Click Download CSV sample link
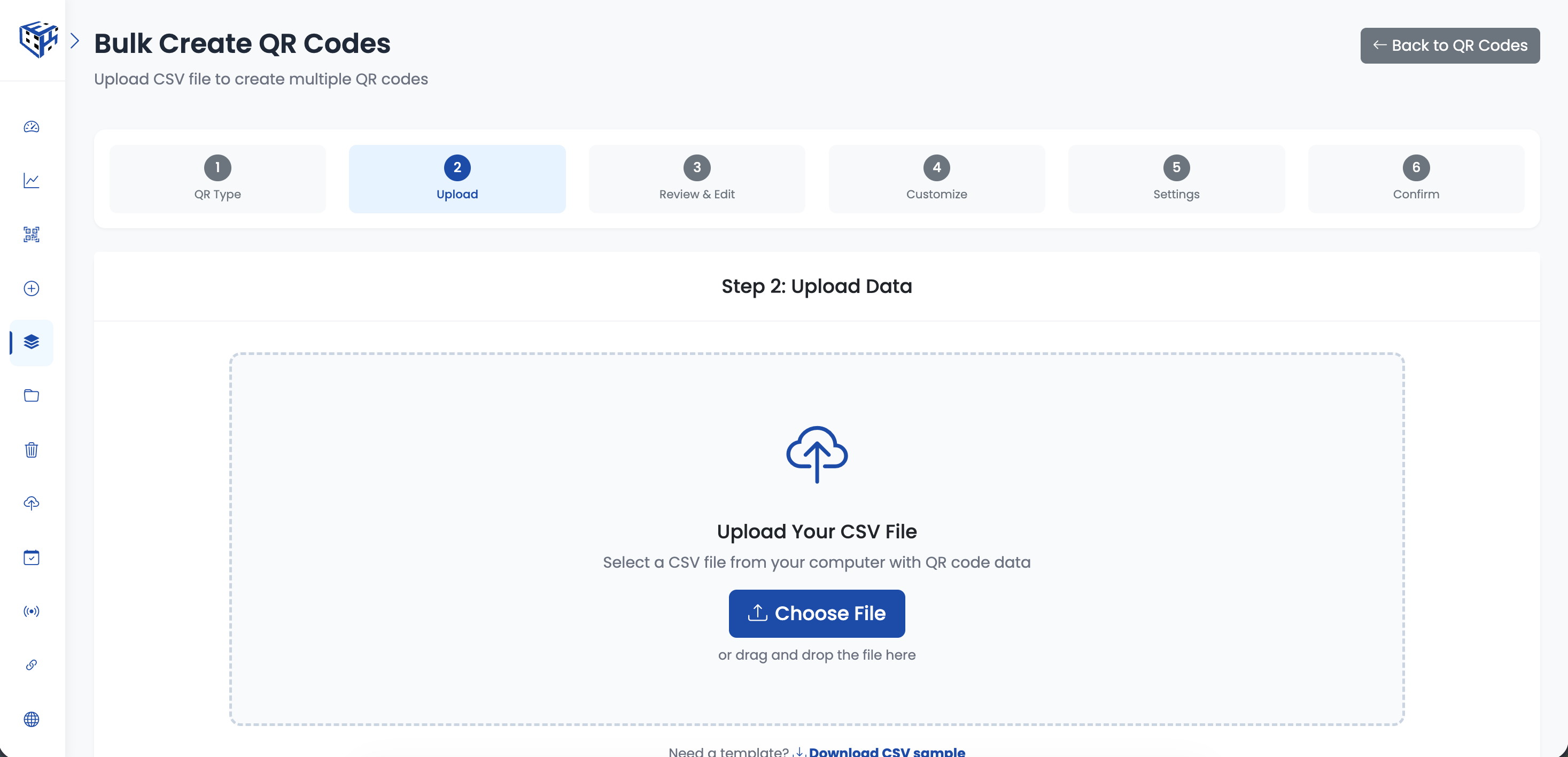 click(x=886, y=752)
